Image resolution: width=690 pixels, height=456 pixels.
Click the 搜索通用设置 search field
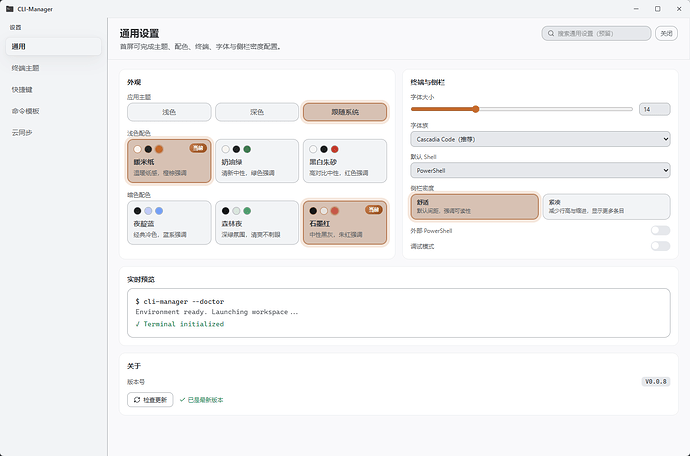[x=596, y=33]
